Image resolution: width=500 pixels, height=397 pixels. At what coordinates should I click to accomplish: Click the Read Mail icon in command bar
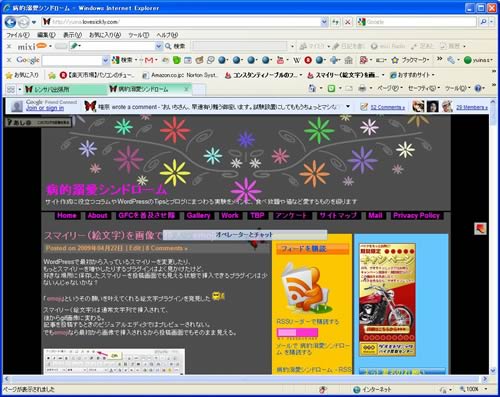point(349,88)
